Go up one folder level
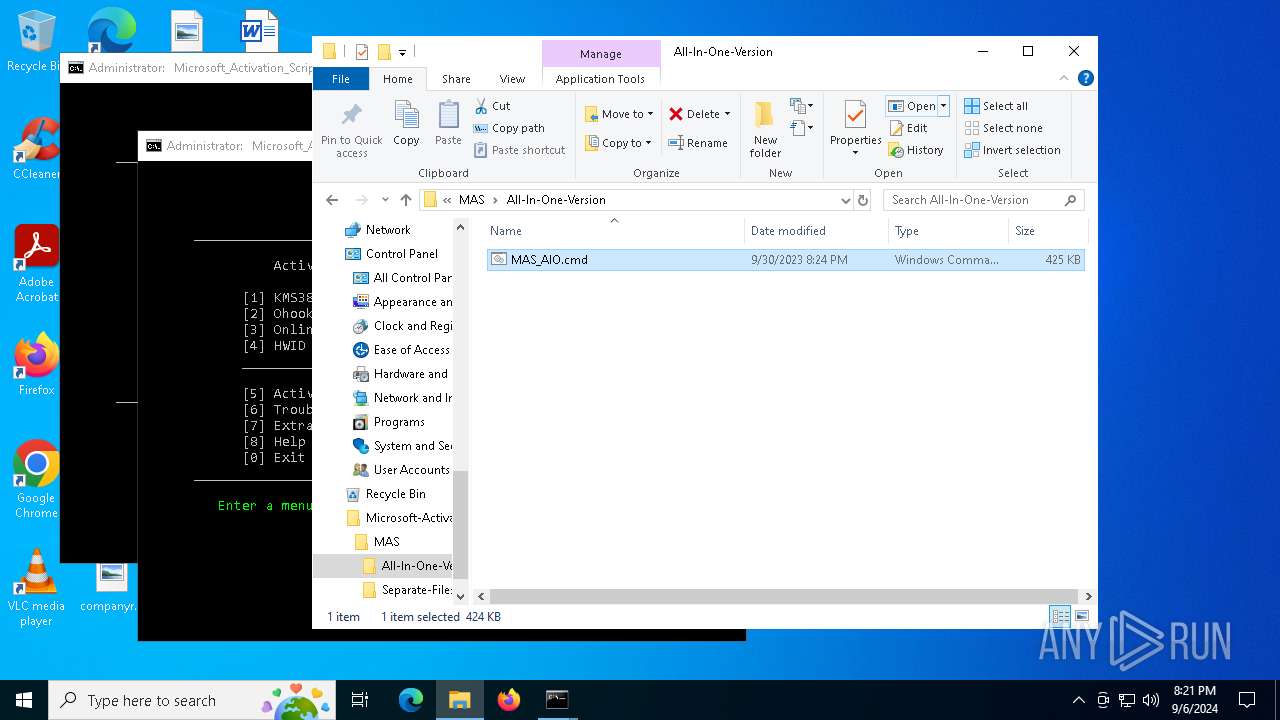Screen dimensions: 1280x720 (x=405, y=200)
